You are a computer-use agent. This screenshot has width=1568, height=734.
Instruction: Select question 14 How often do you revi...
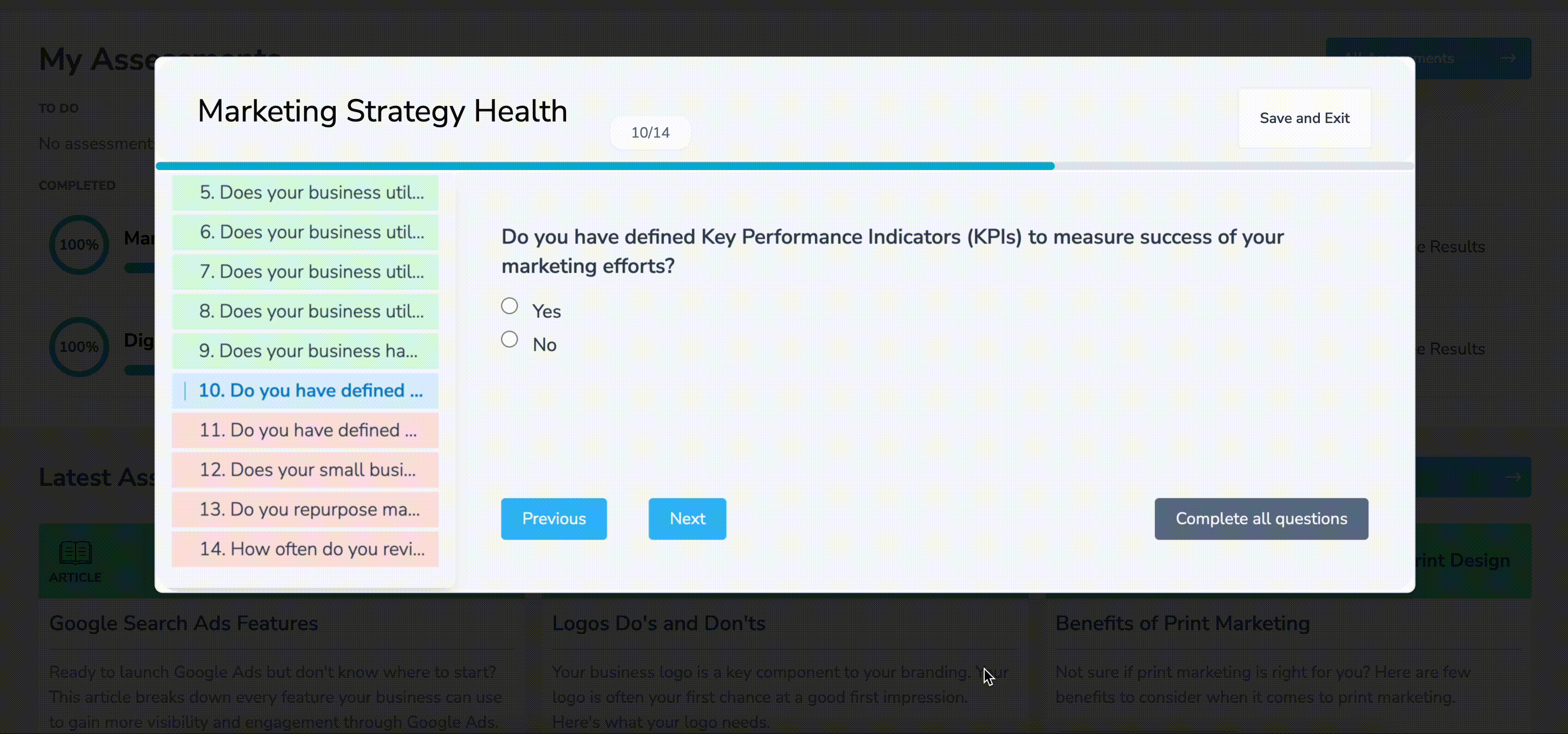point(305,548)
